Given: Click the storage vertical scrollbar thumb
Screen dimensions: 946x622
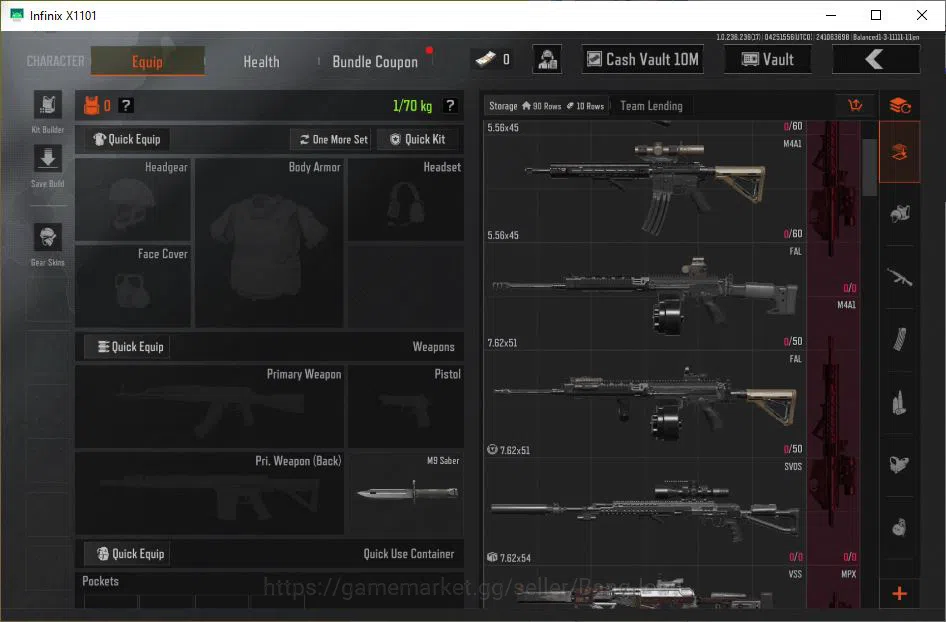Looking at the screenshot, I should [x=869, y=168].
